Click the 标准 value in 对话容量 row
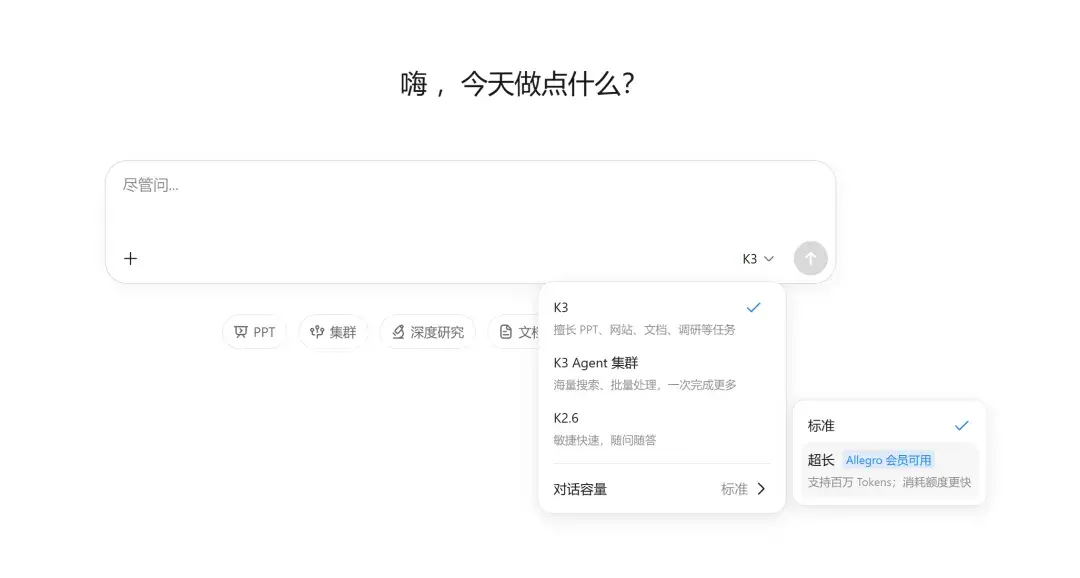This screenshot has width=1080, height=578. click(x=734, y=489)
